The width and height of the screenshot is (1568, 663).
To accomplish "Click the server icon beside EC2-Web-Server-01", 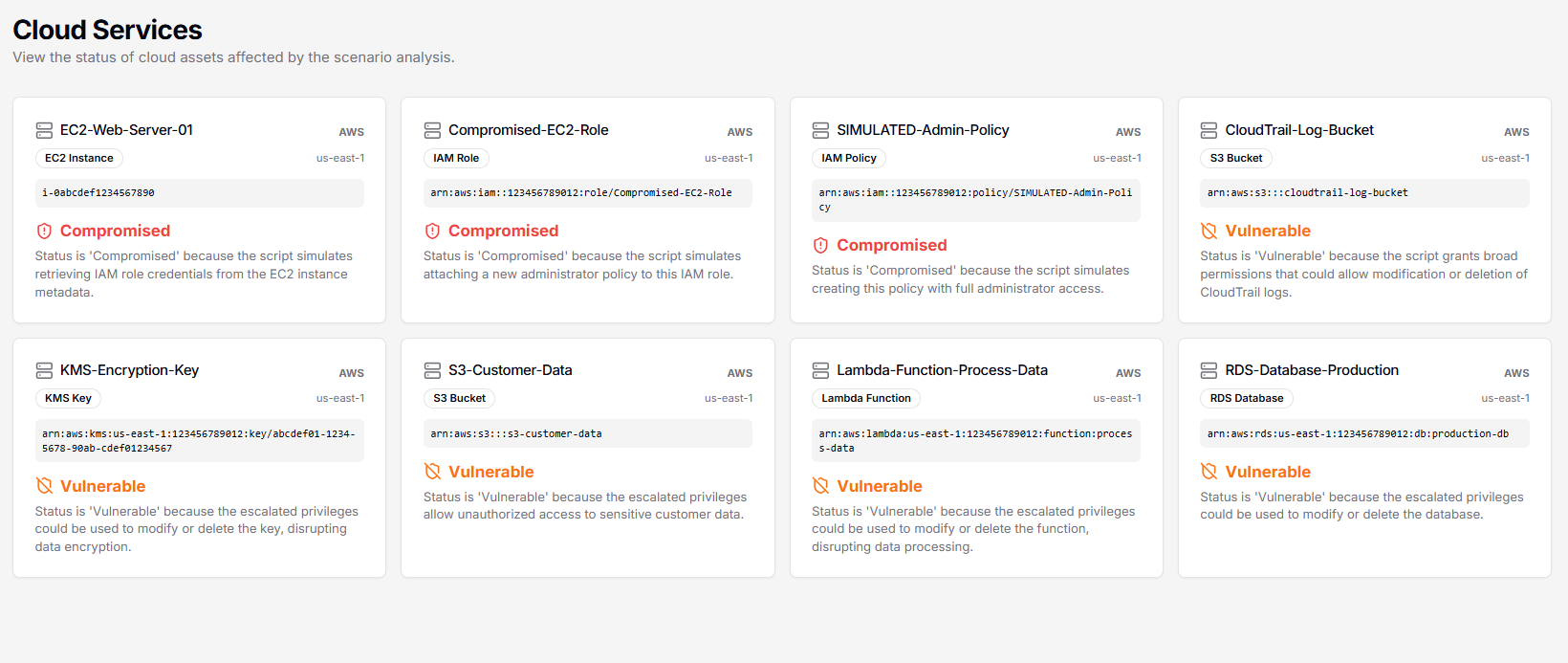I will click(44, 130).
